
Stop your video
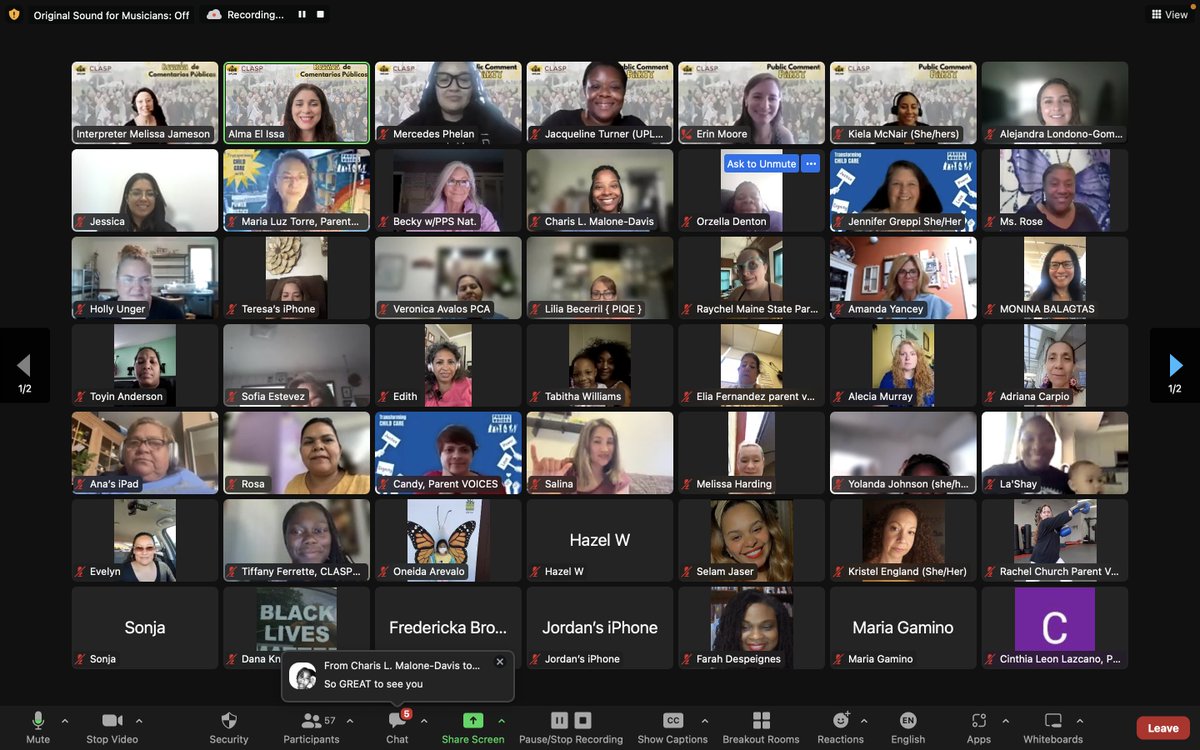tap(111, 720)
